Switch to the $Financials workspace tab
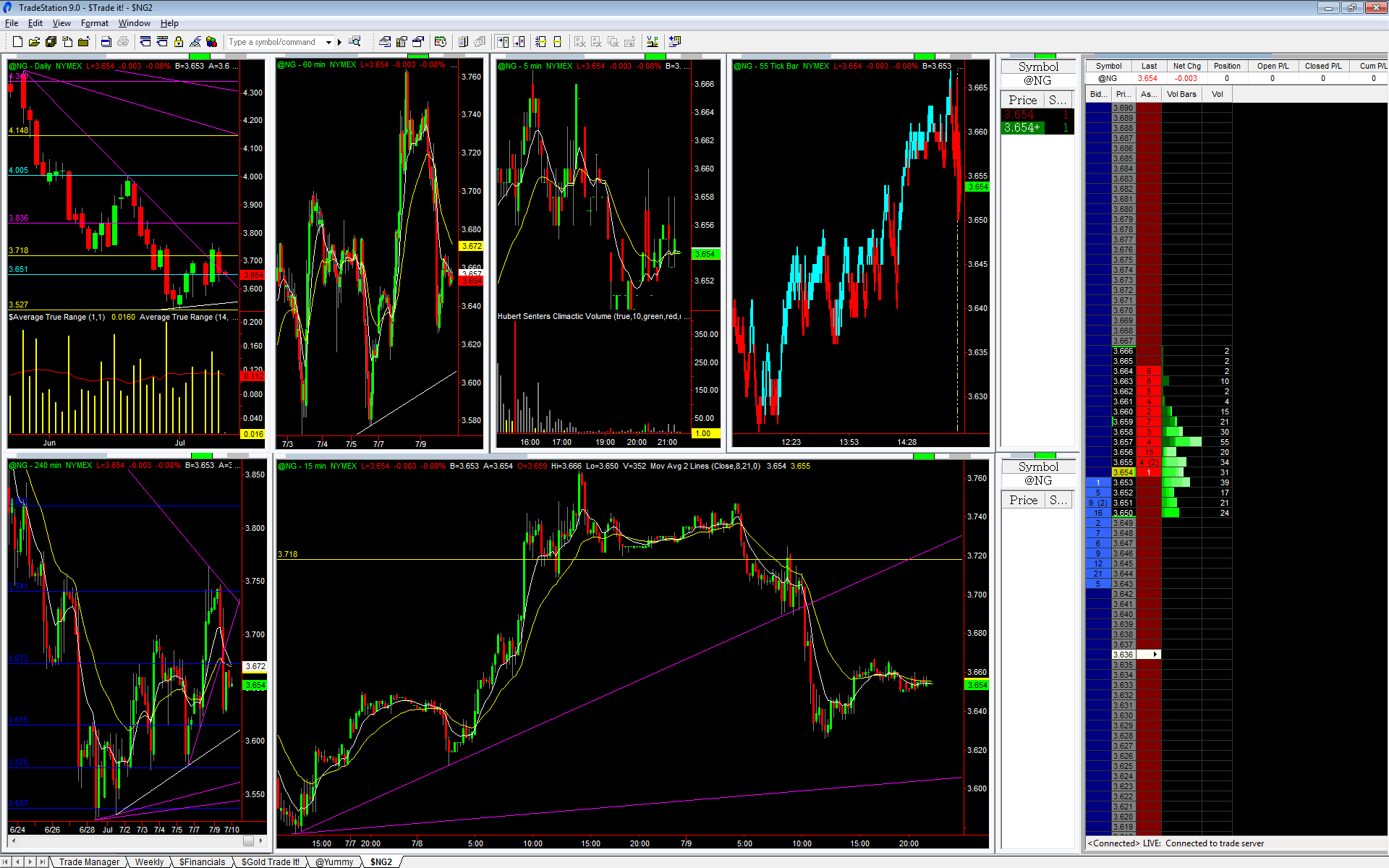This screenshot has width=1389, height=868. (202, 861)
